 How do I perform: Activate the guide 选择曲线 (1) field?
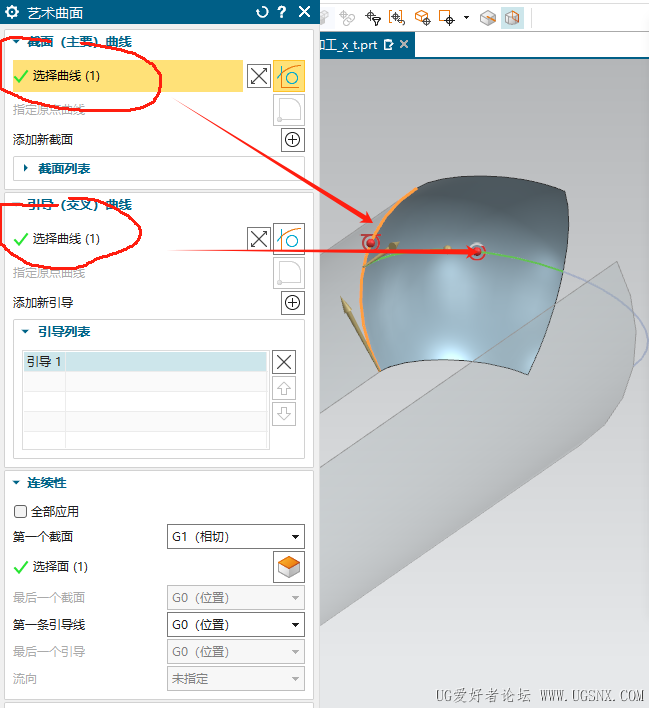(x=128, y=239)
